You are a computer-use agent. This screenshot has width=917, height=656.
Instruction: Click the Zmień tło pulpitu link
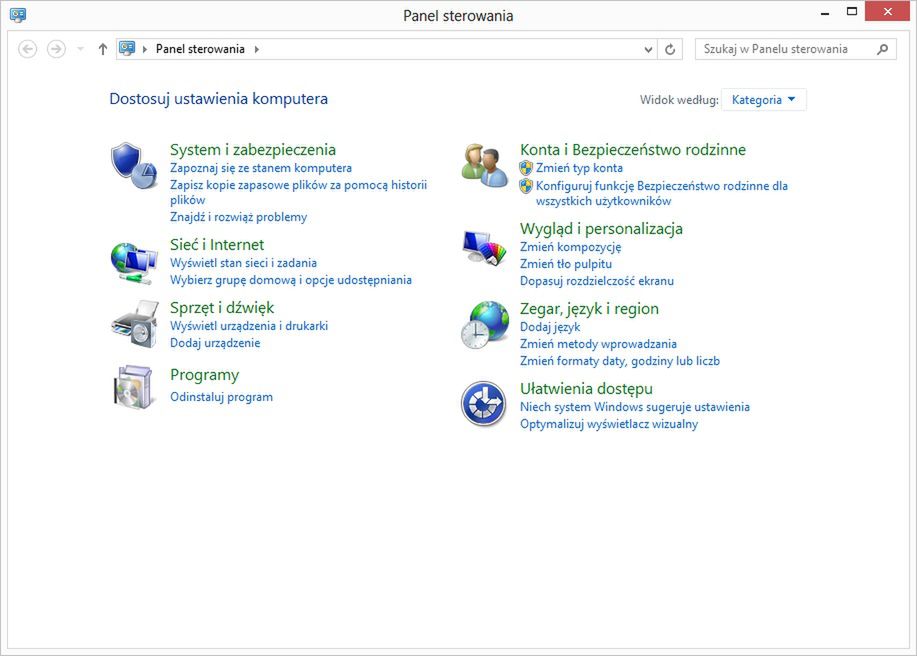point(566,264)
